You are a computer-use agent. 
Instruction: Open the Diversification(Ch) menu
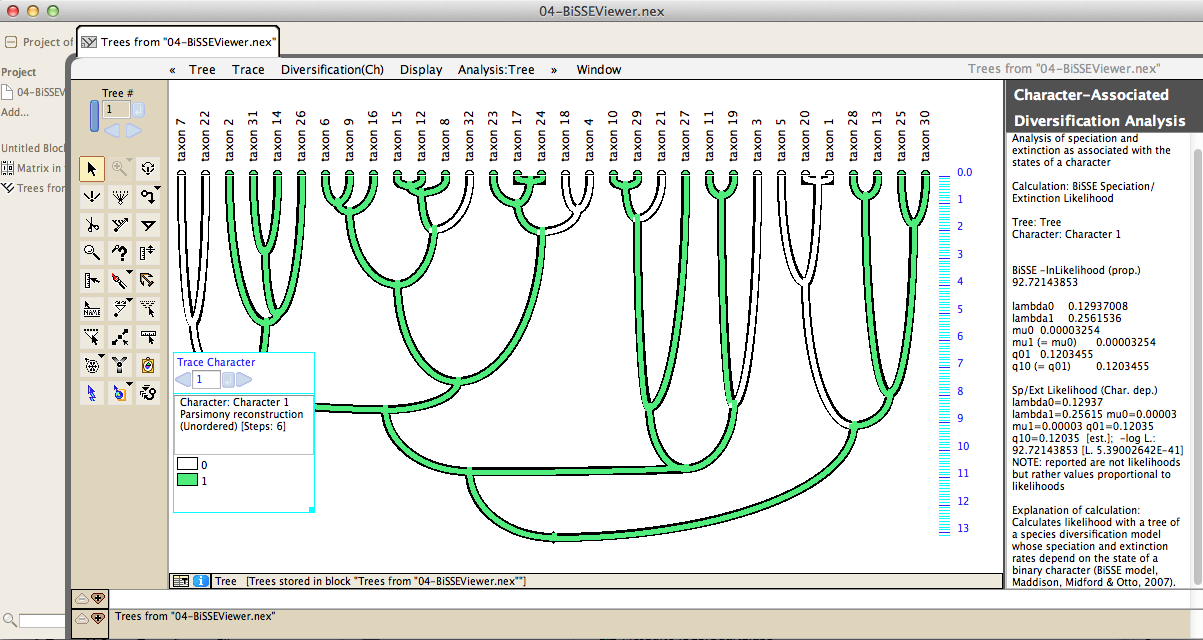332,70
